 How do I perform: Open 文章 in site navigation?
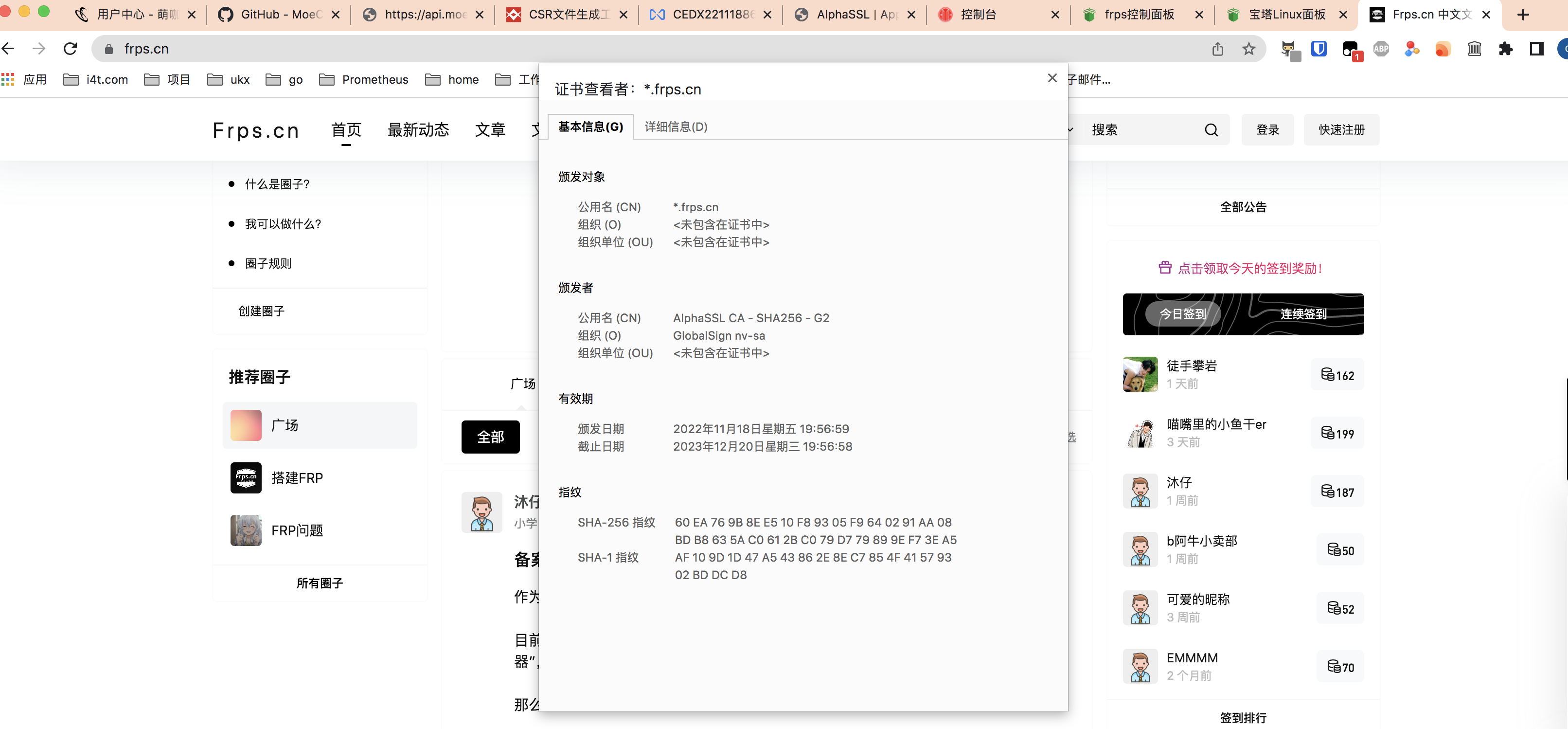pos(490,130)
